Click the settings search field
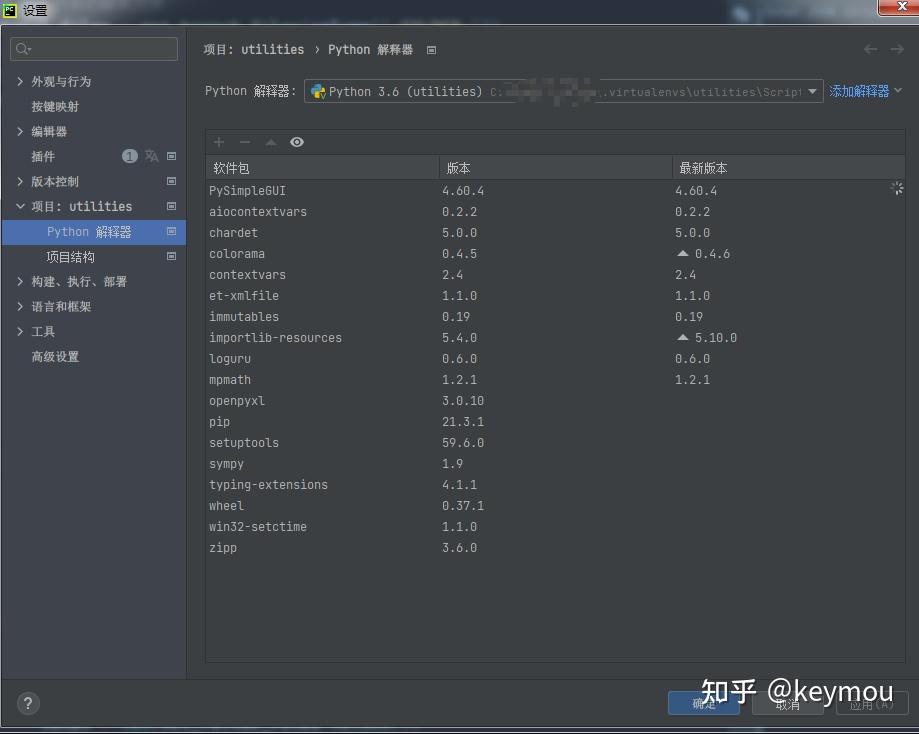This screenshot has width=919, height=734. tap(93, 48)
